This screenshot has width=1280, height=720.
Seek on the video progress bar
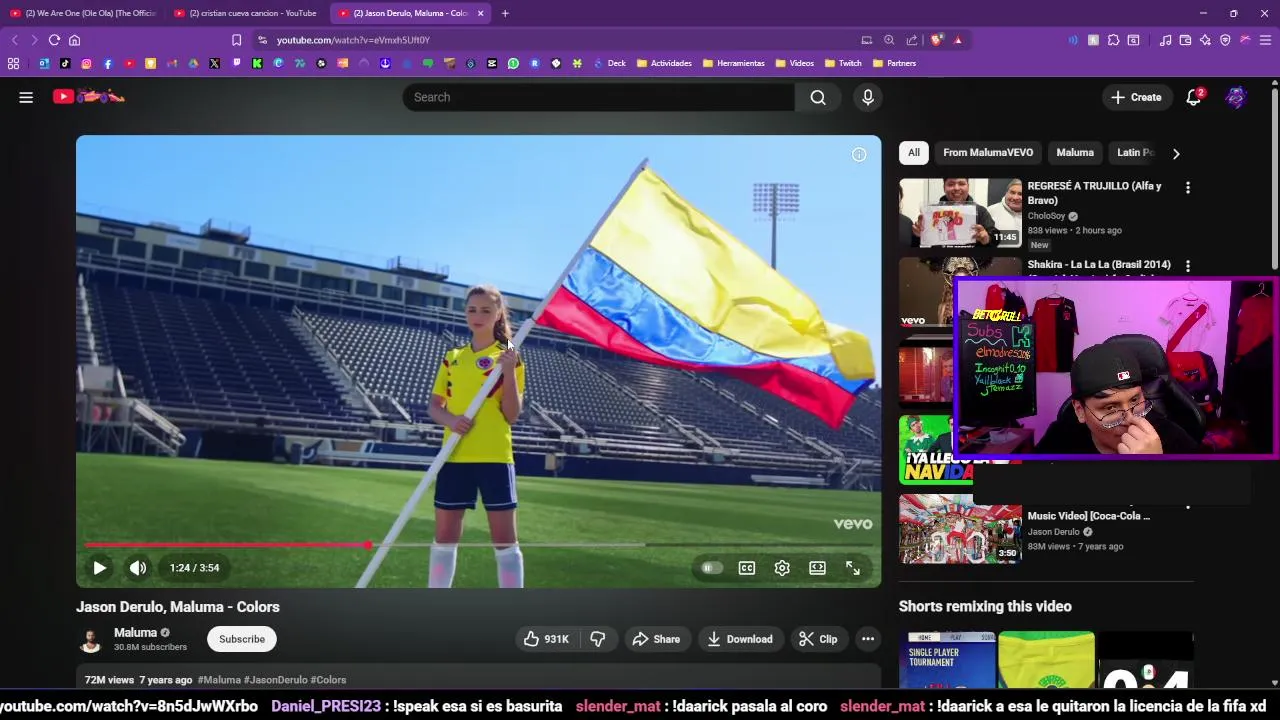pos(478,545)
